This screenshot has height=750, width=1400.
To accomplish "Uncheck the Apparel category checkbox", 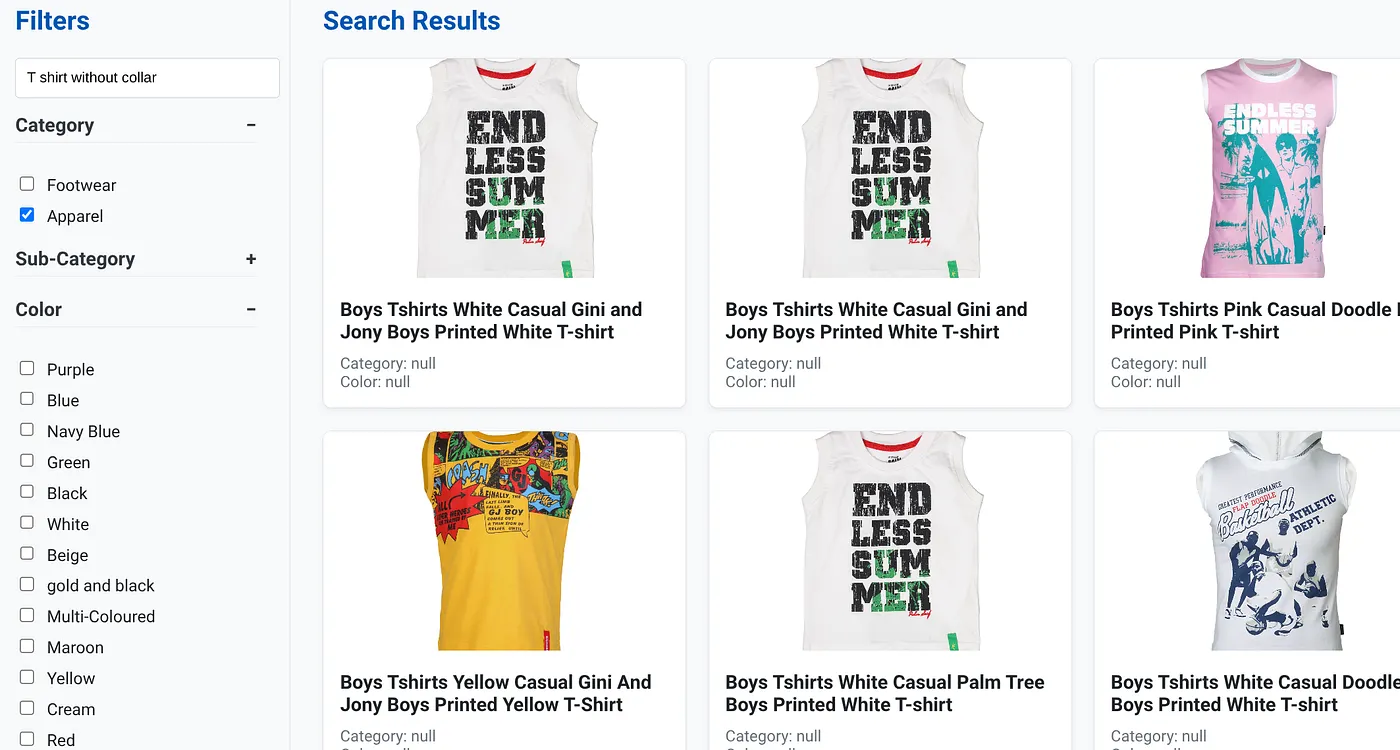I will coord(27,215).
